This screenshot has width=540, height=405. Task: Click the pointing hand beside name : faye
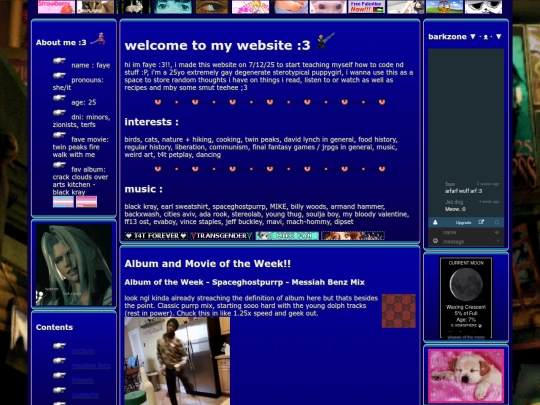click(59, 61)
